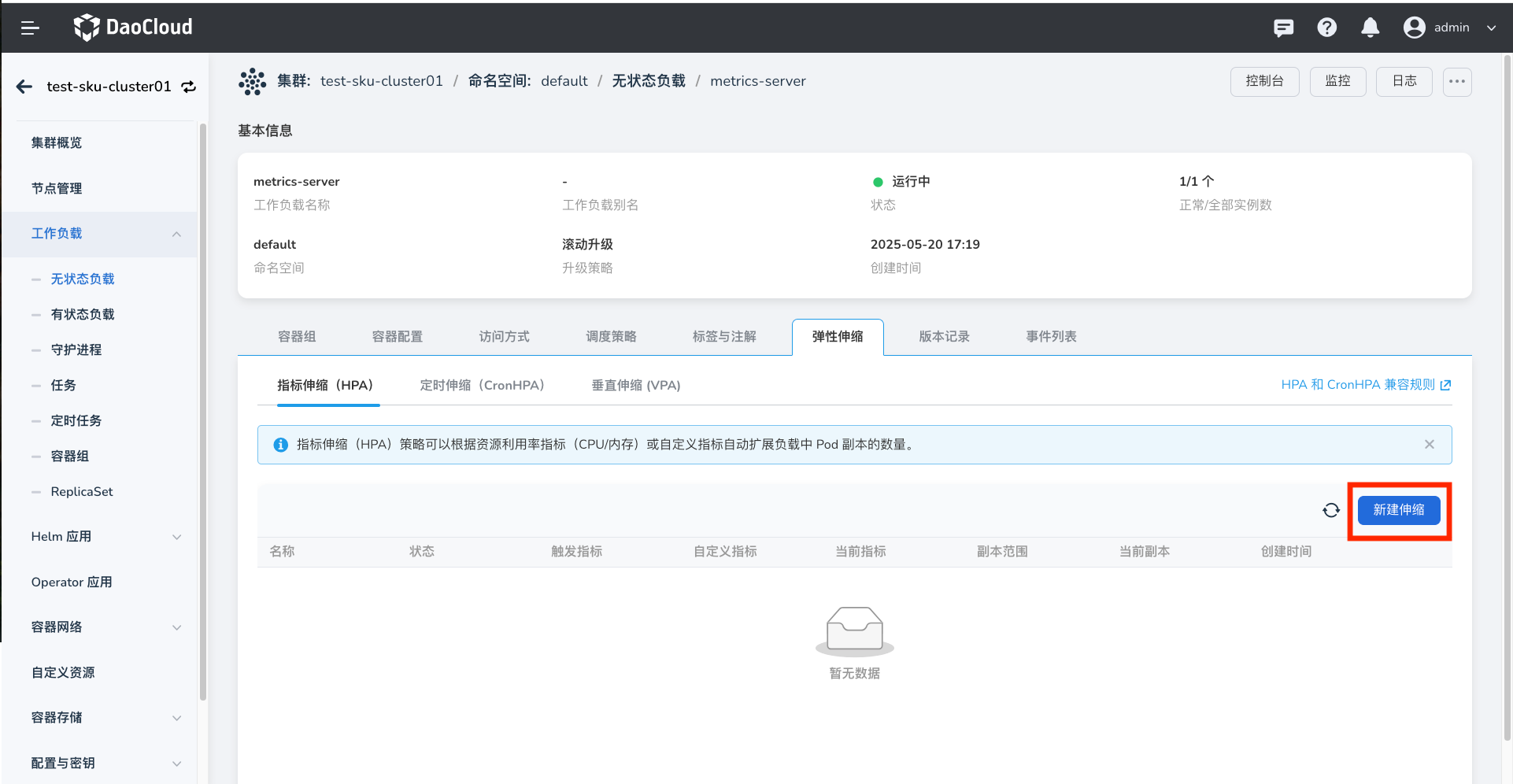Image resolution: width=1513 pixels, height=784 pixels.
Task: Collapse the 工作负载 sidebar section
Action: point(176,234)
